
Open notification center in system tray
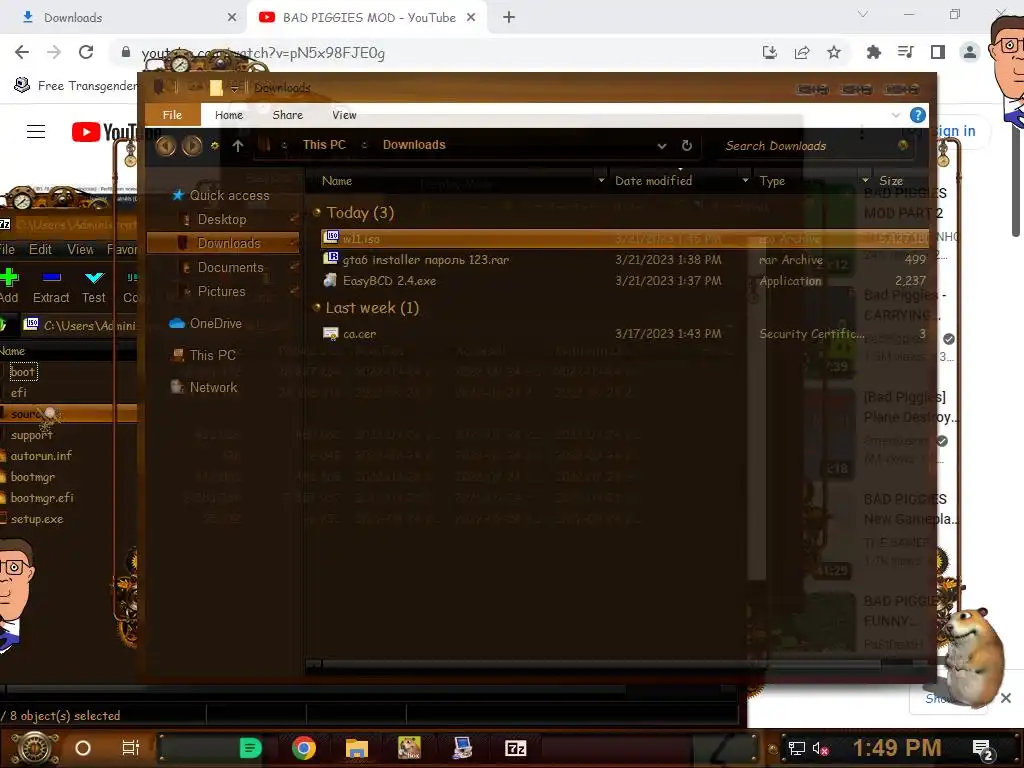983,749
